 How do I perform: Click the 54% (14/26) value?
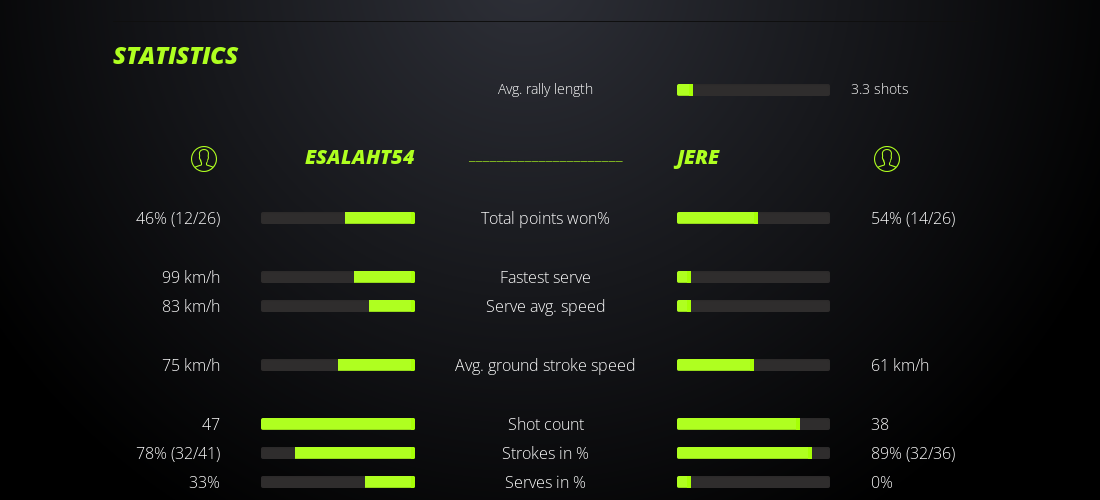pos(913,218)
